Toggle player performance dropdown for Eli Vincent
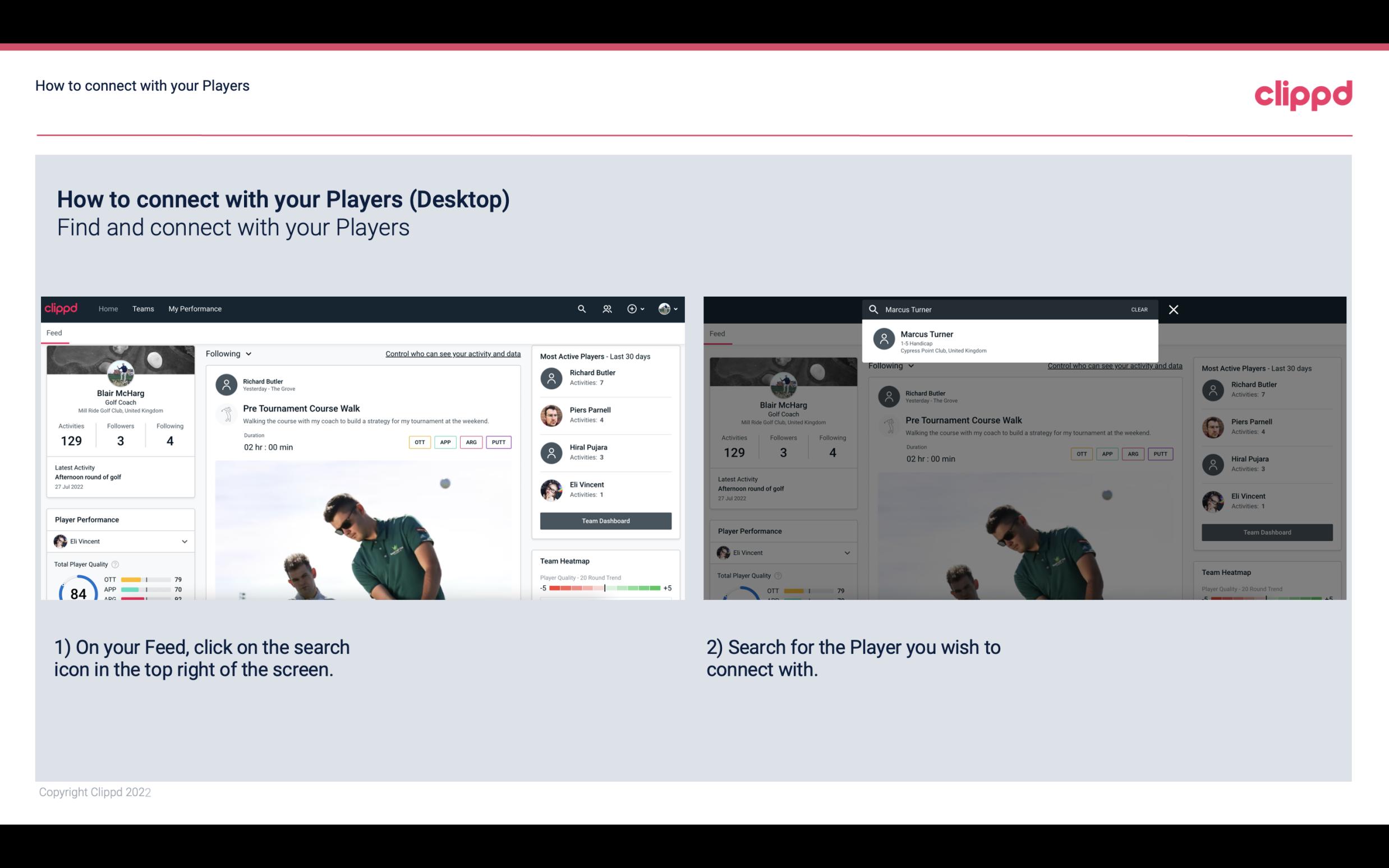This screenshot has width=1389, height=868. 185,541
